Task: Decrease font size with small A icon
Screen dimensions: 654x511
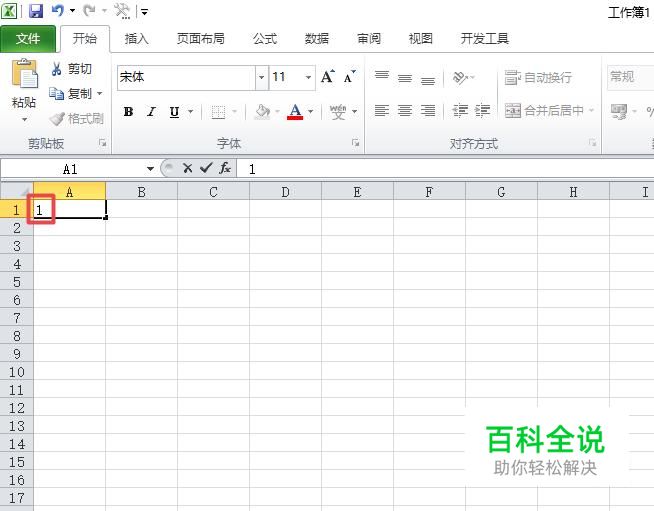Action: pos(349,77)
